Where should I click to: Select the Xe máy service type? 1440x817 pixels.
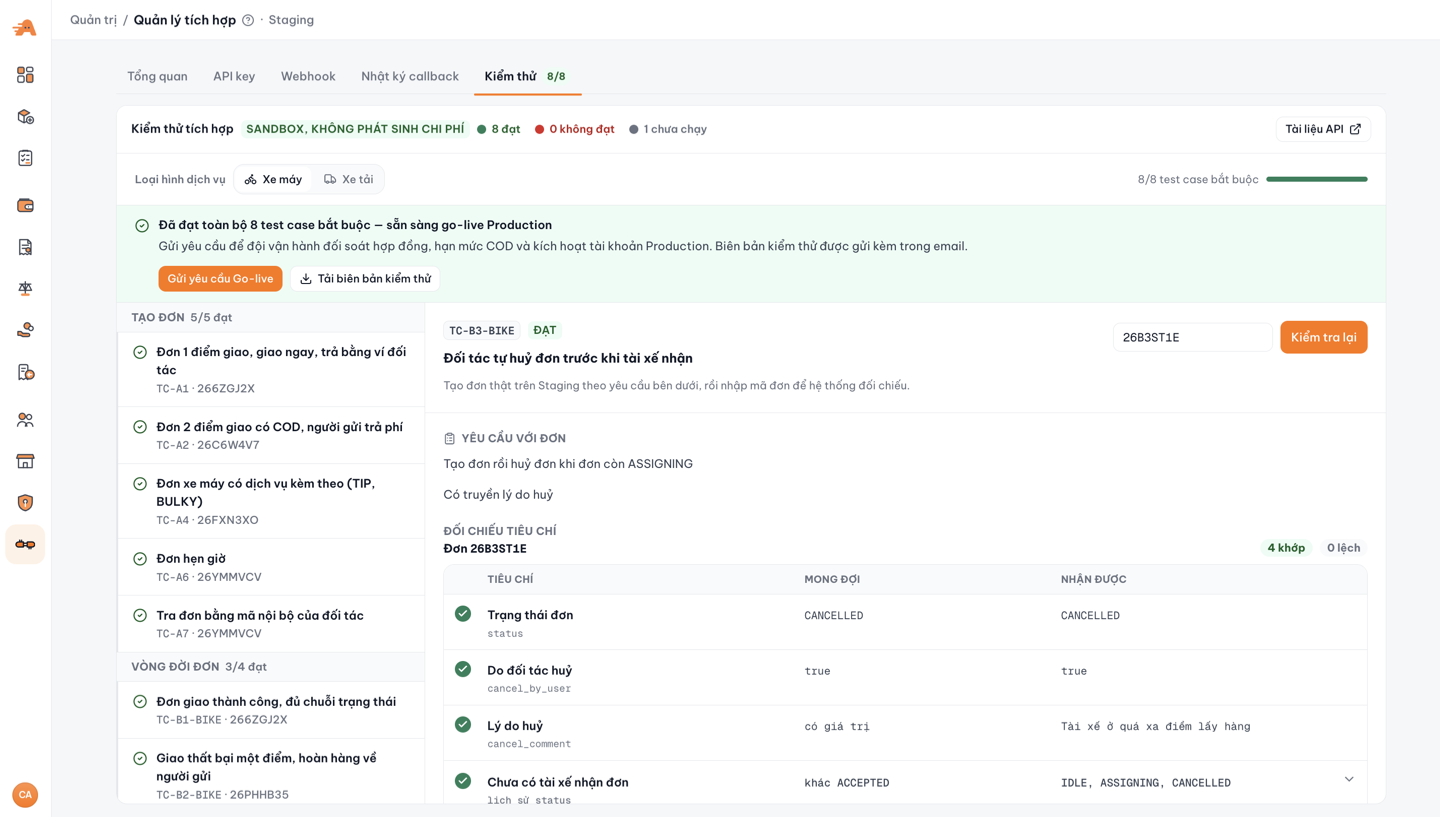[273, 179]
